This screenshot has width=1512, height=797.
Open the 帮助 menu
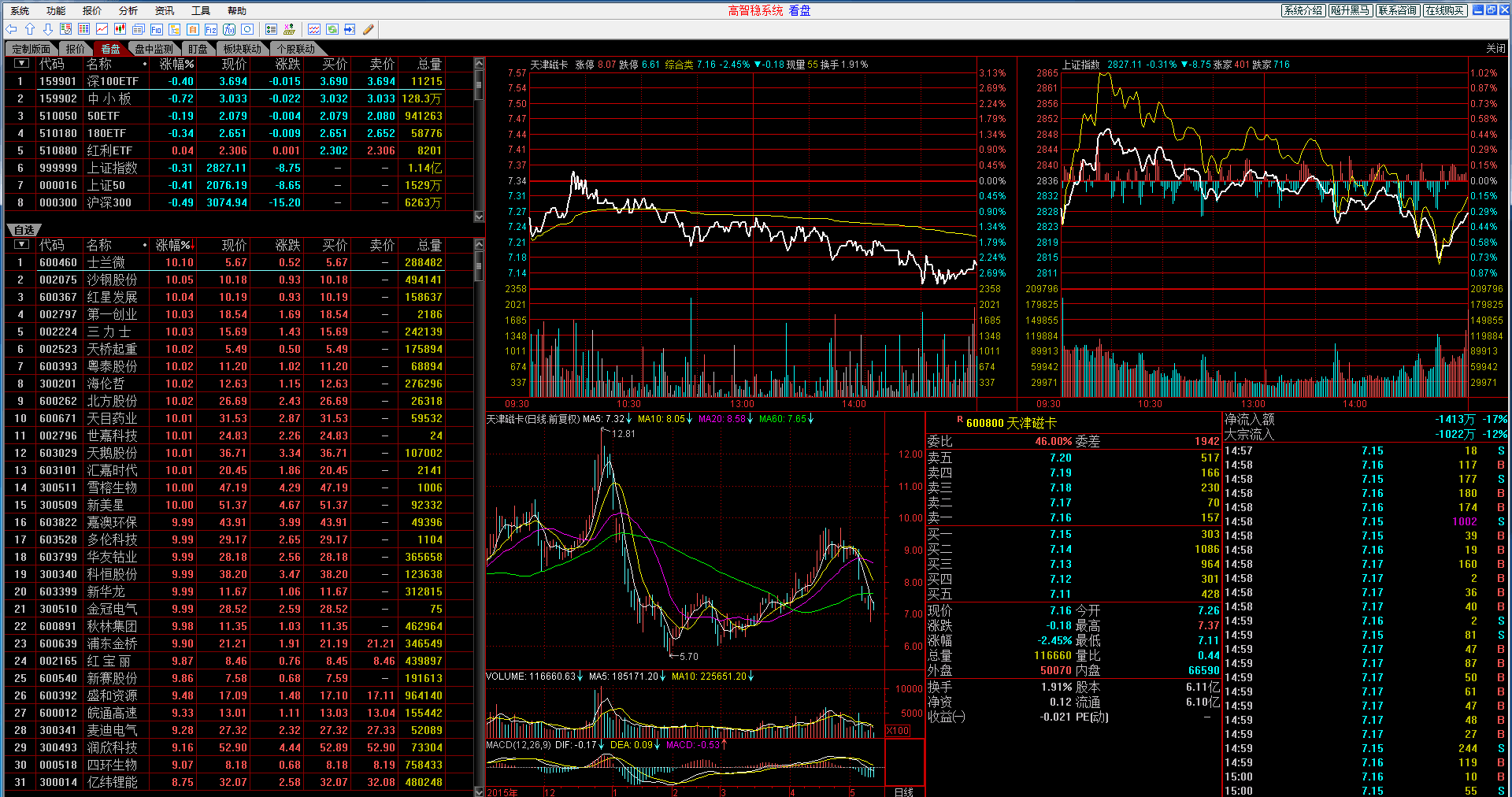(237, 11)
